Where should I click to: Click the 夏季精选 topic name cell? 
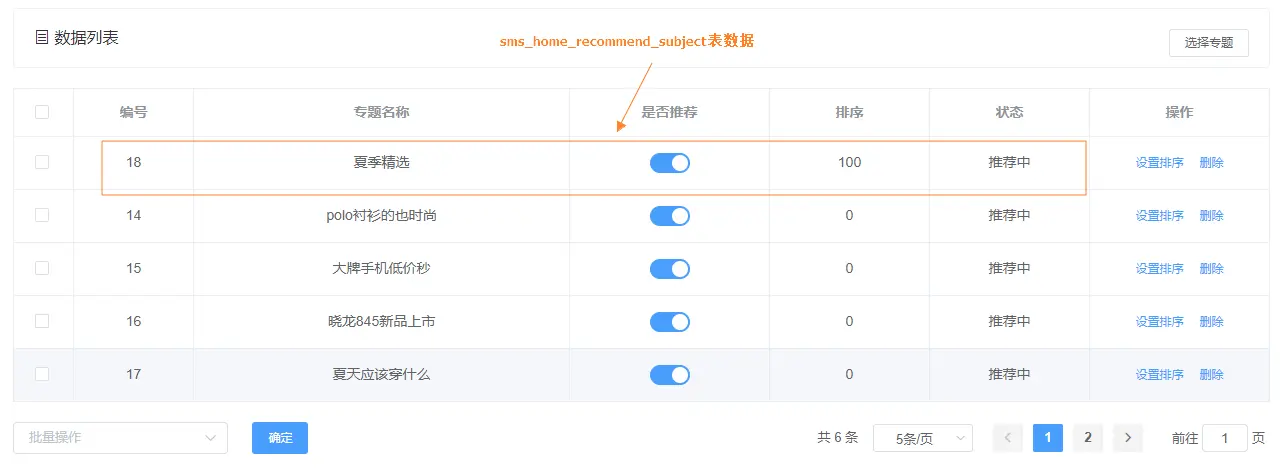tap(382, 162)
